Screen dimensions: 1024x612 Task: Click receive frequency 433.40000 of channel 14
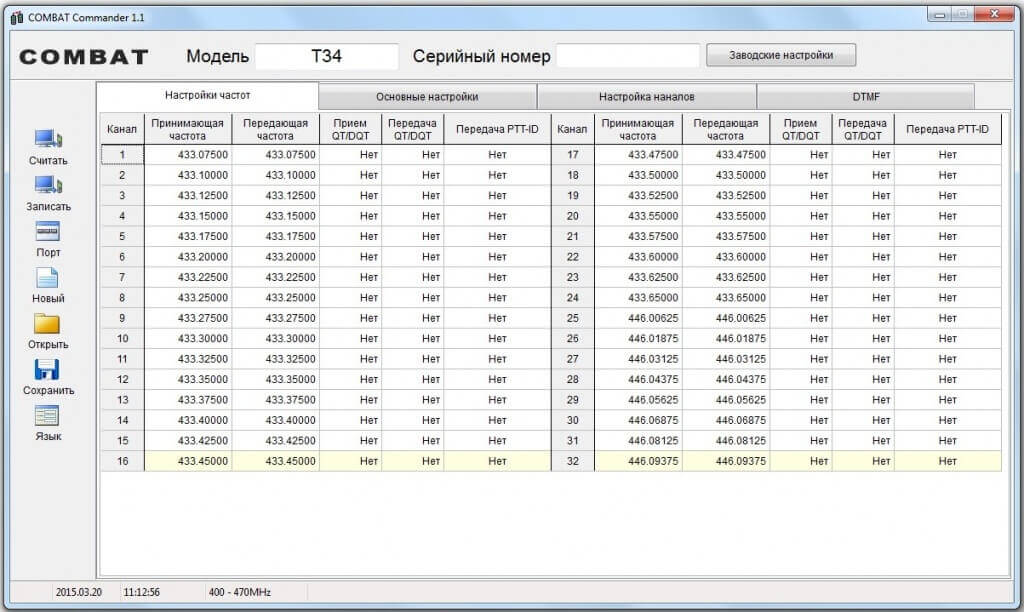188,420
